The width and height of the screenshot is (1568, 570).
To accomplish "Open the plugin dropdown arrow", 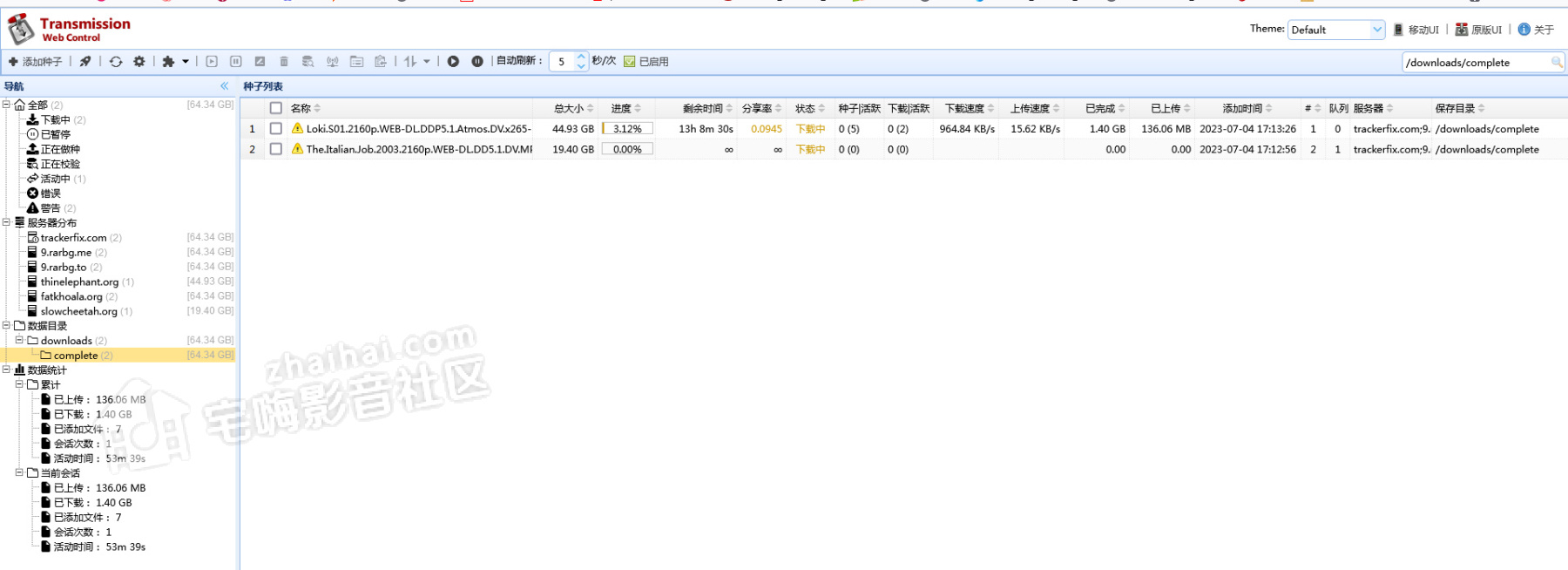I will [186, 62].
